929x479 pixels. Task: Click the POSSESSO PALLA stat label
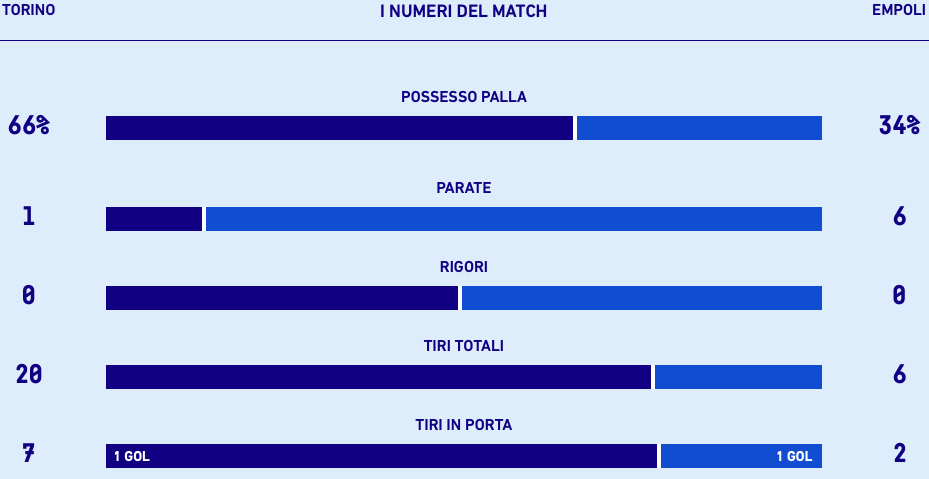pos(463,97)
